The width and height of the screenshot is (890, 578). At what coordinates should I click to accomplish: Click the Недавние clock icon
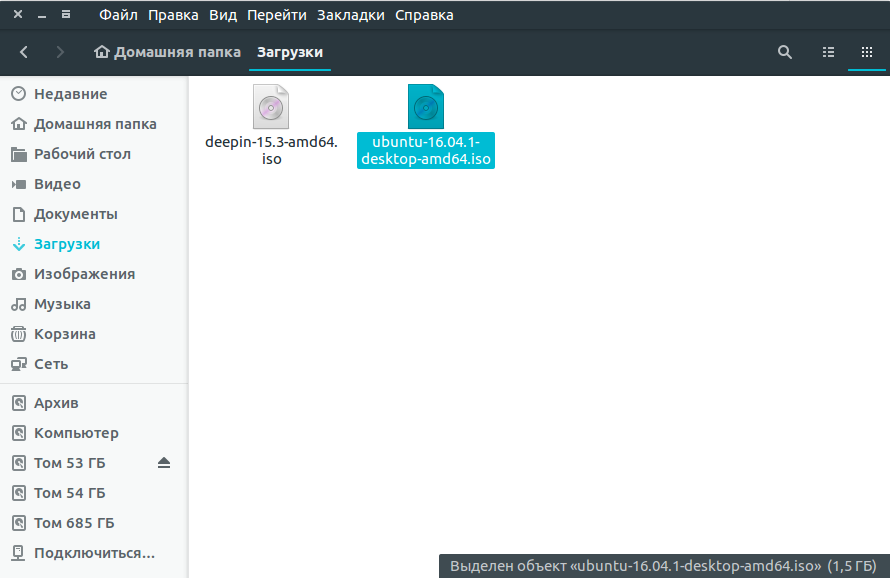[x=19, y=94]
